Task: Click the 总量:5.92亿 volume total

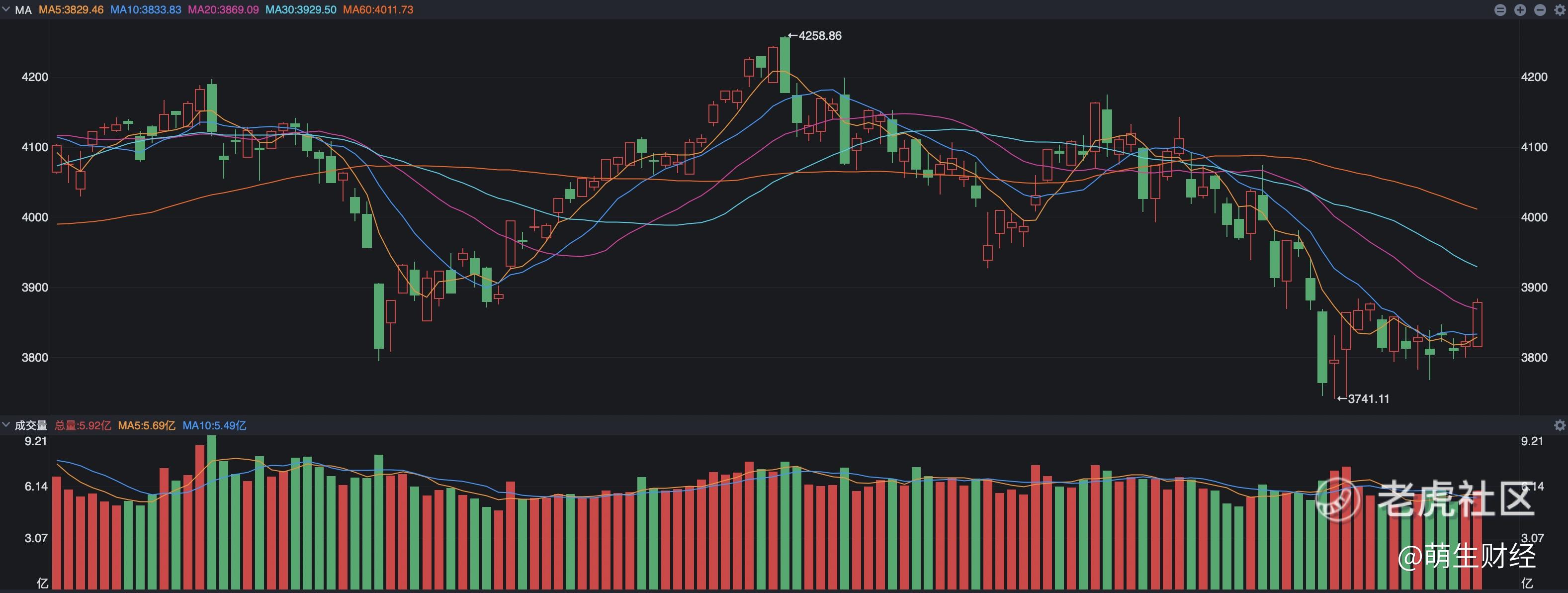Action: tap(83, 425)
